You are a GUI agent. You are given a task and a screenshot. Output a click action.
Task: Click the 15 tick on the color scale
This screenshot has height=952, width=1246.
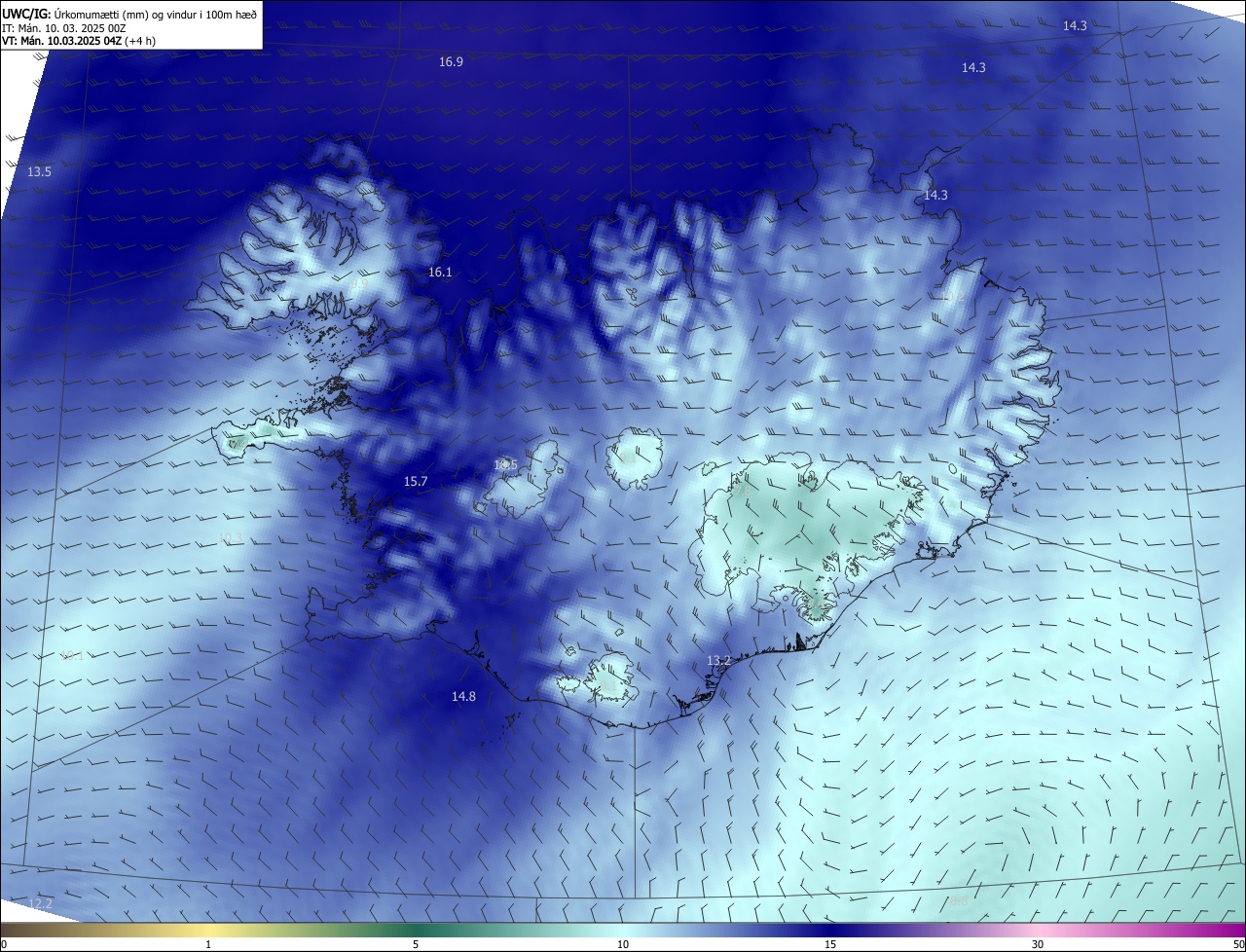pyautogui.click(x=830, y=944)
